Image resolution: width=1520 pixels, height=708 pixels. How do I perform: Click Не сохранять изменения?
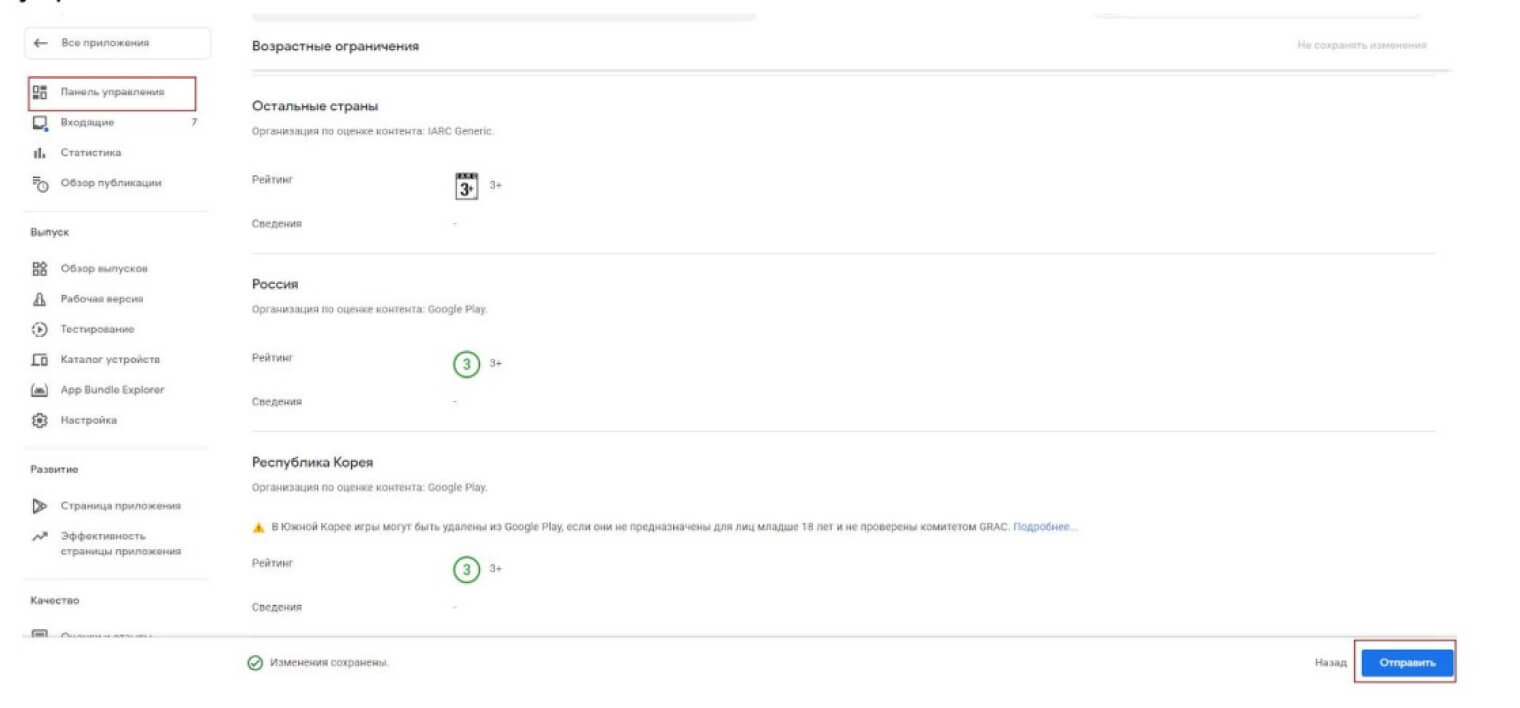point(1361,45)
